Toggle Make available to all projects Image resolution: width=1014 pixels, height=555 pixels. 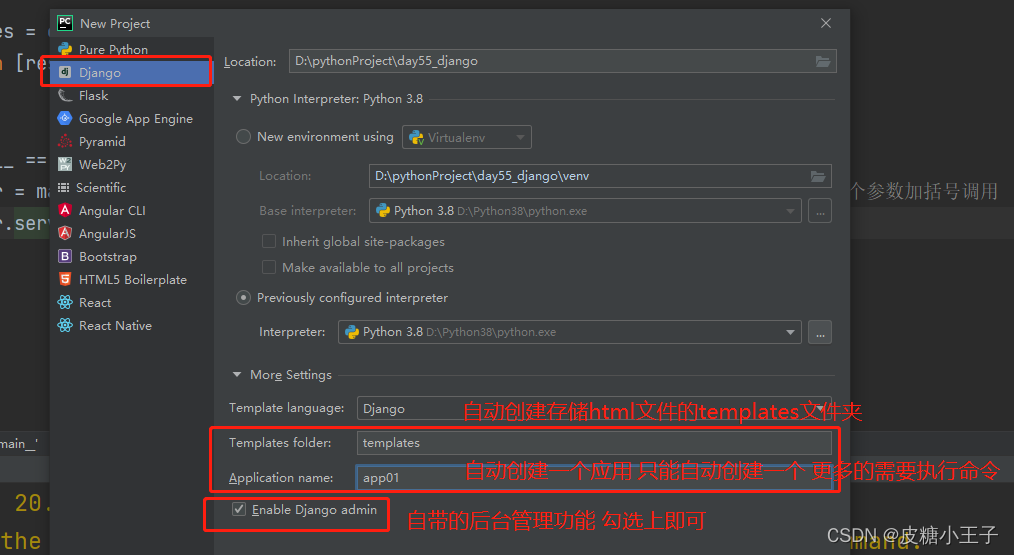pos(268,267)
